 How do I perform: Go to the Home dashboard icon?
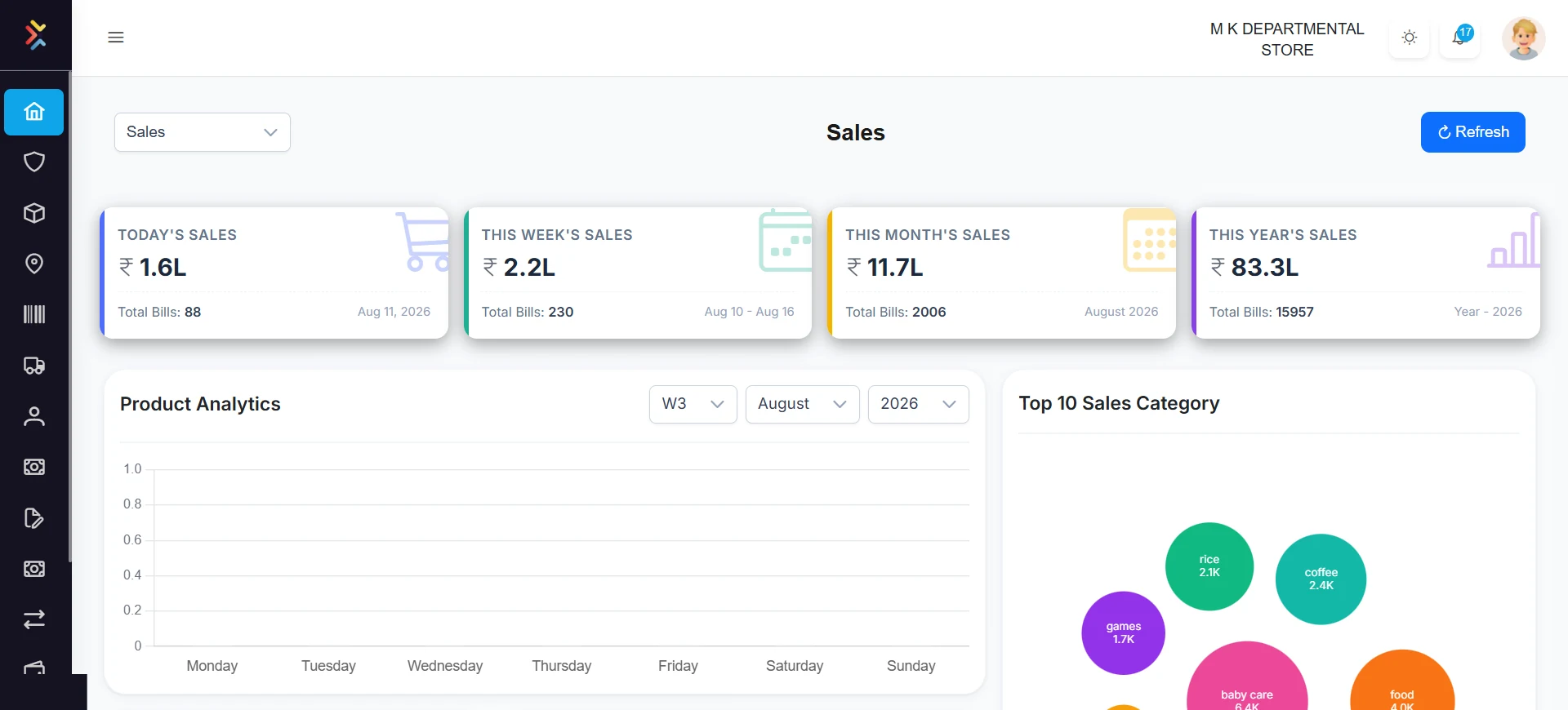pos(34,112)
